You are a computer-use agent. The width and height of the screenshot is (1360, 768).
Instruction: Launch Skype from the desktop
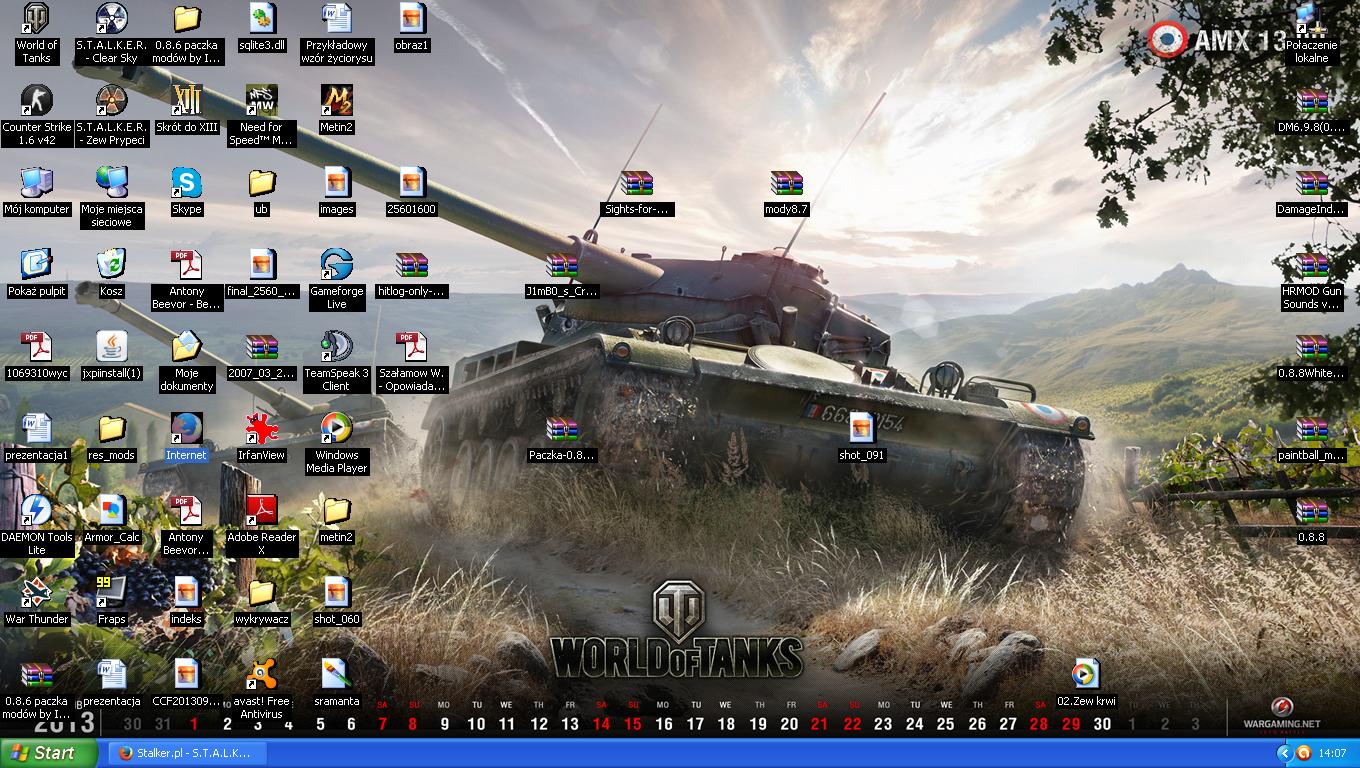187,183
